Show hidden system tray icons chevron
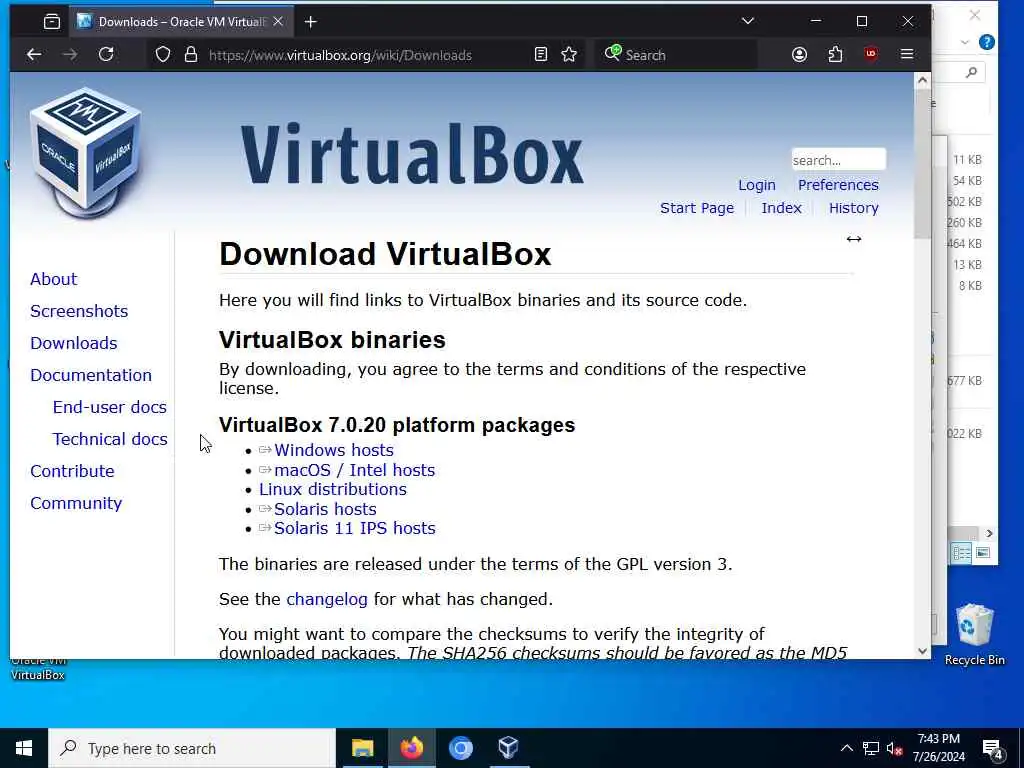 pyautogui.click(x=846, y=748)
